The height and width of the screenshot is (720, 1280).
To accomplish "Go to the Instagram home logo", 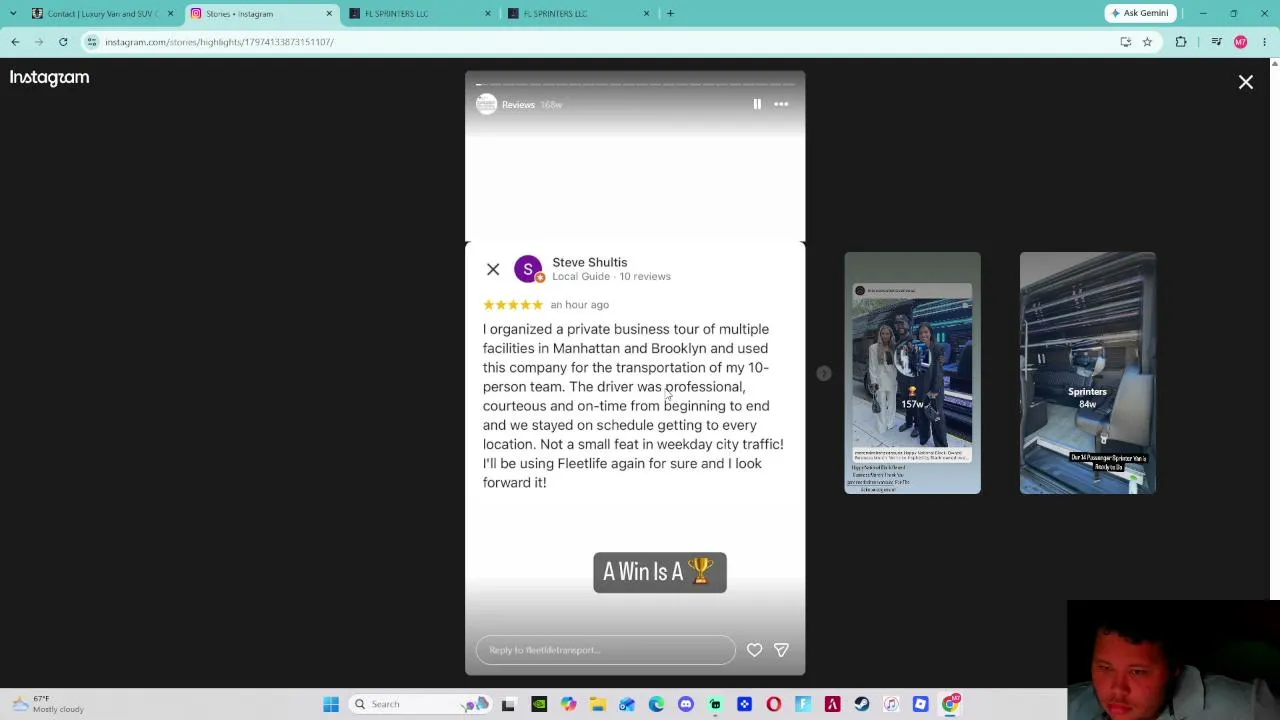I will (49, 77).
